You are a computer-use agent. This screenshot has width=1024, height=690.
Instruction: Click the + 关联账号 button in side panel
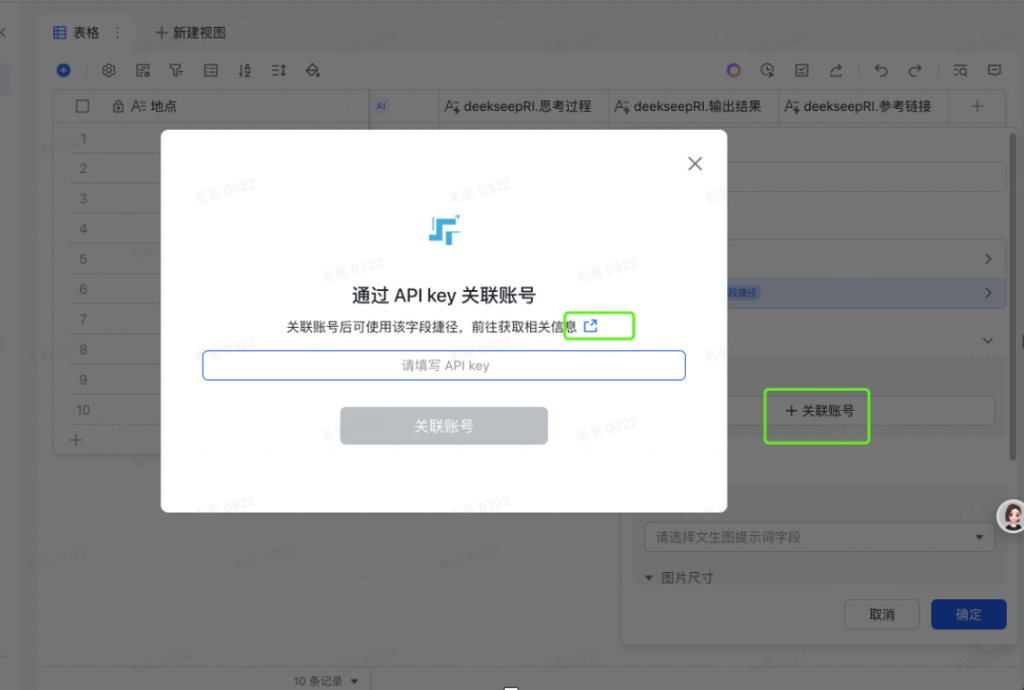pyautogui.click(x=820, y=411)
